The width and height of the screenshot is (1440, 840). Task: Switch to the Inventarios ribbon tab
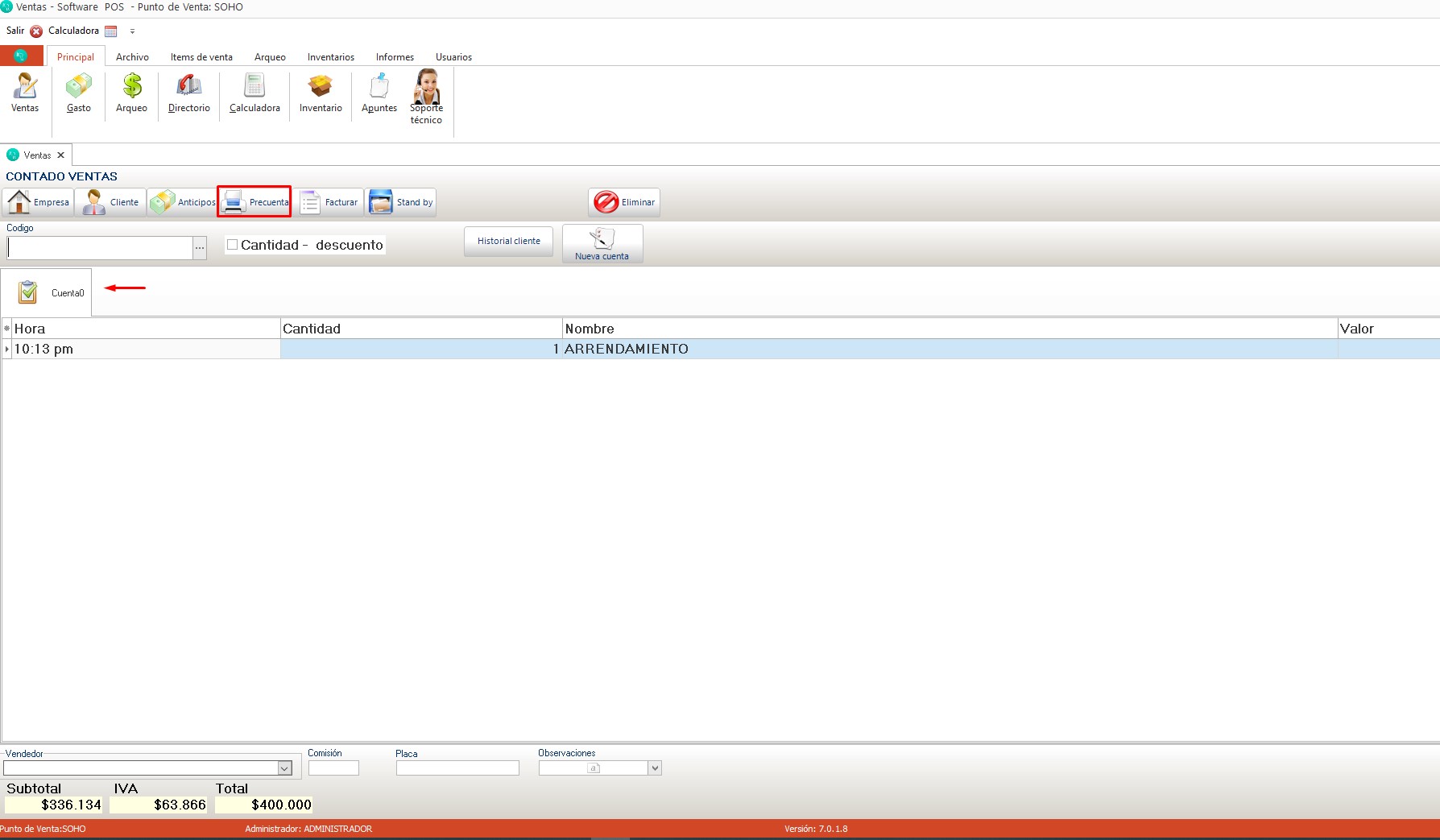pos(330,57)
